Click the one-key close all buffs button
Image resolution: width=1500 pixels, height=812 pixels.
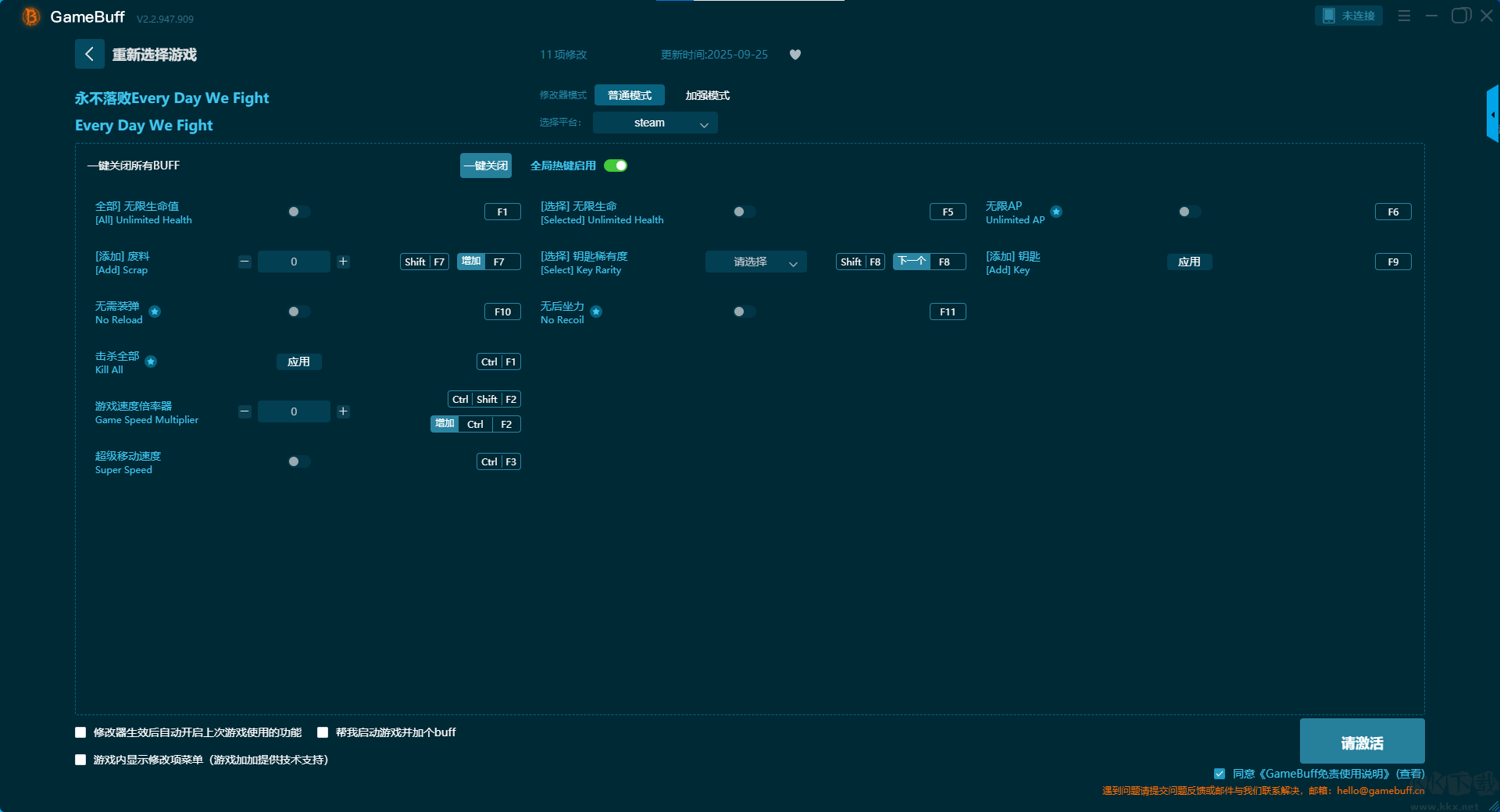[x=486, y=166]
